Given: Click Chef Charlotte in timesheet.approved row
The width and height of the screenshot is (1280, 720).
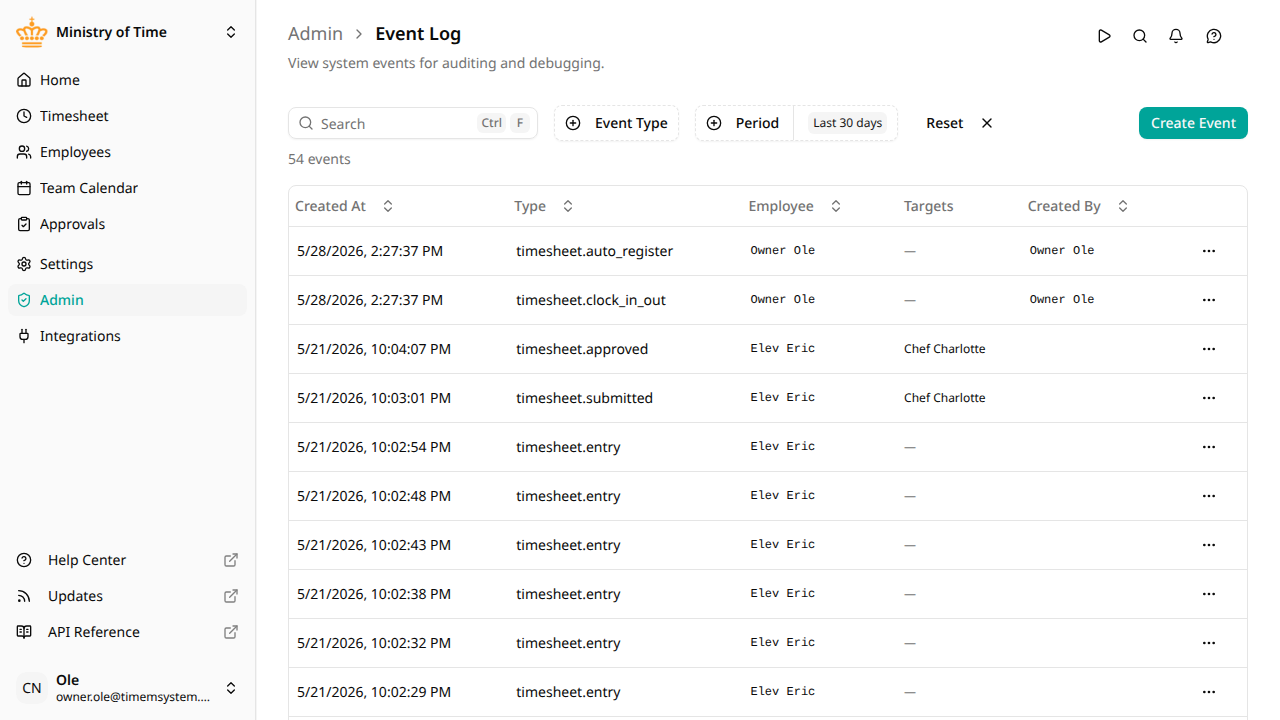Looking at the screenshot, I should [x=944, y=349].
